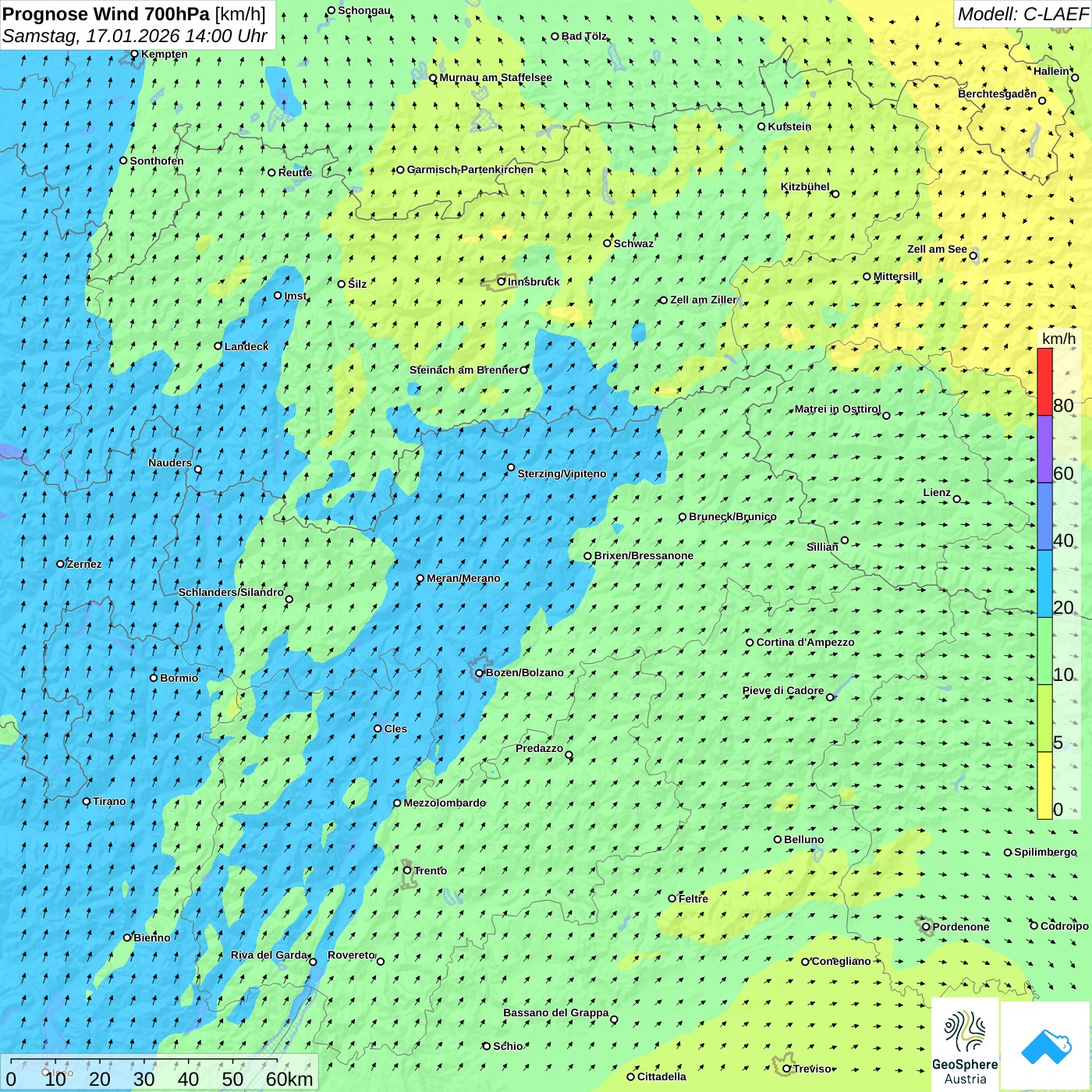Select the Kempten city marker

click(x=134, y=54)
